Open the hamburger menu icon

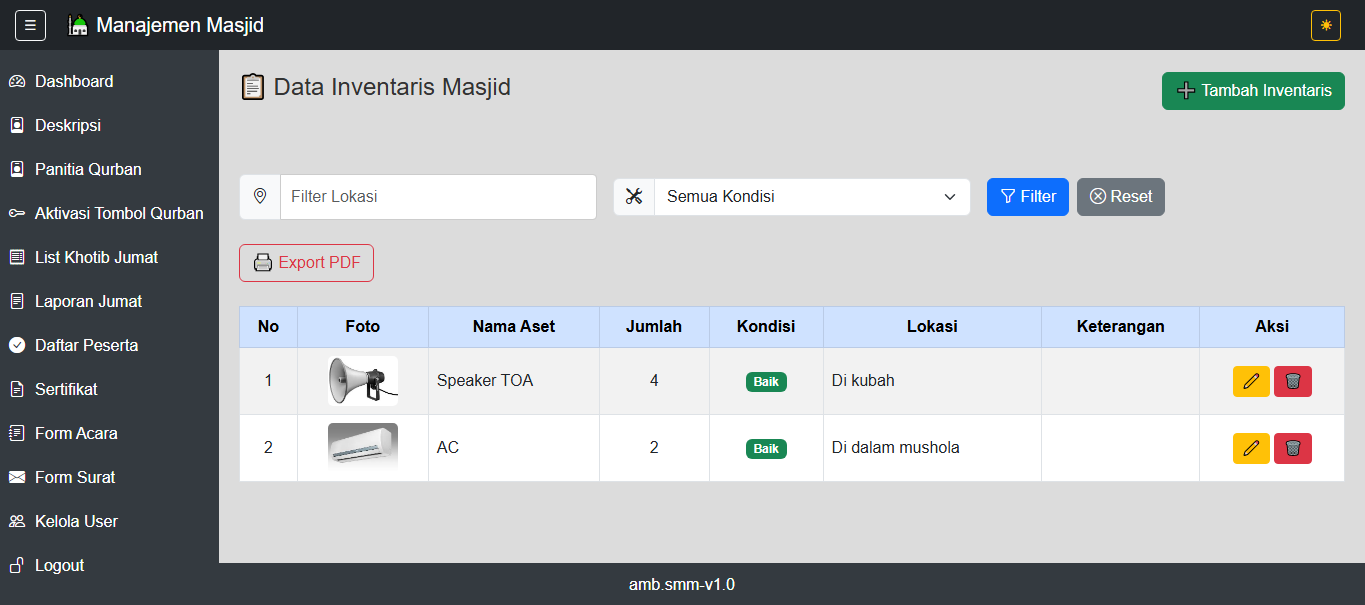[30, 24]
